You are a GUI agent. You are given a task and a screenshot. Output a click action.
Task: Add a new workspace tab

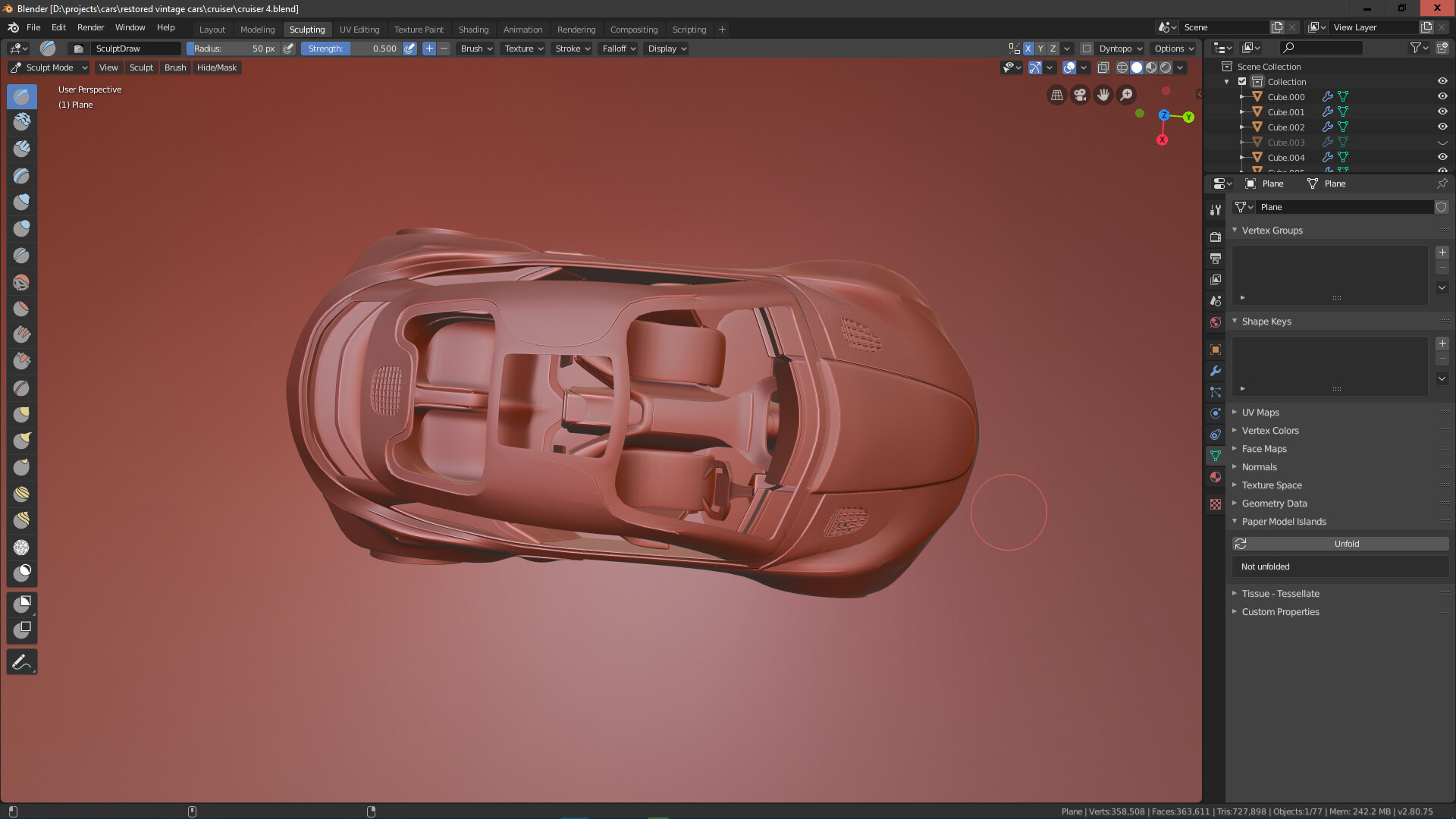(x=722, y=30)
